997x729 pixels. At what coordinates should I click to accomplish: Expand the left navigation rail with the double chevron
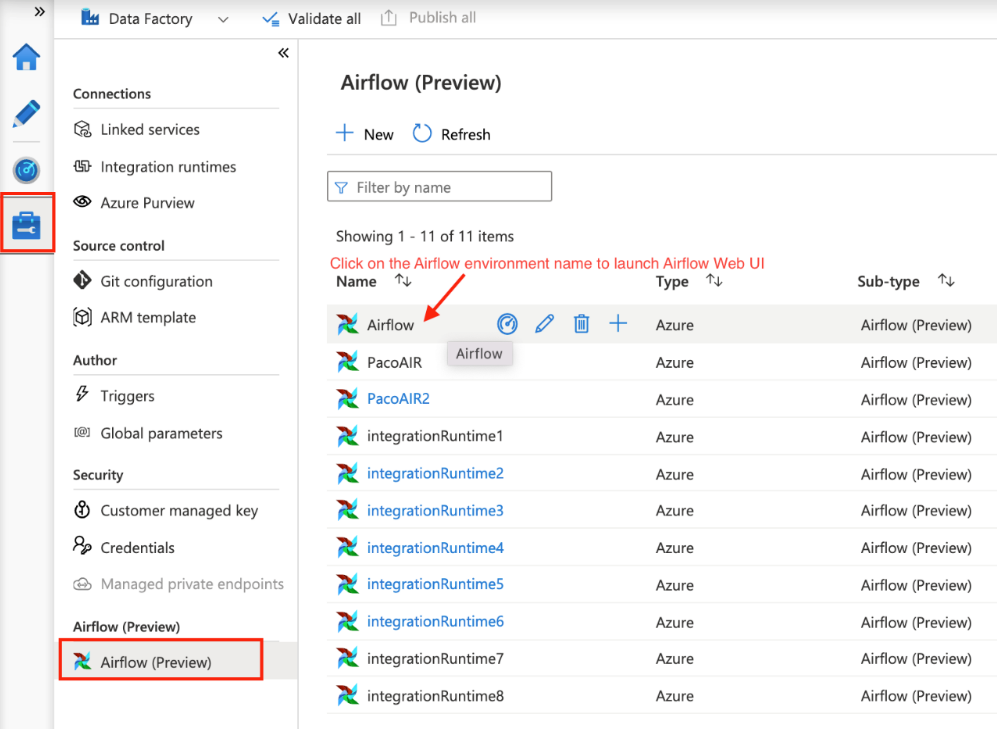point(39,11)
